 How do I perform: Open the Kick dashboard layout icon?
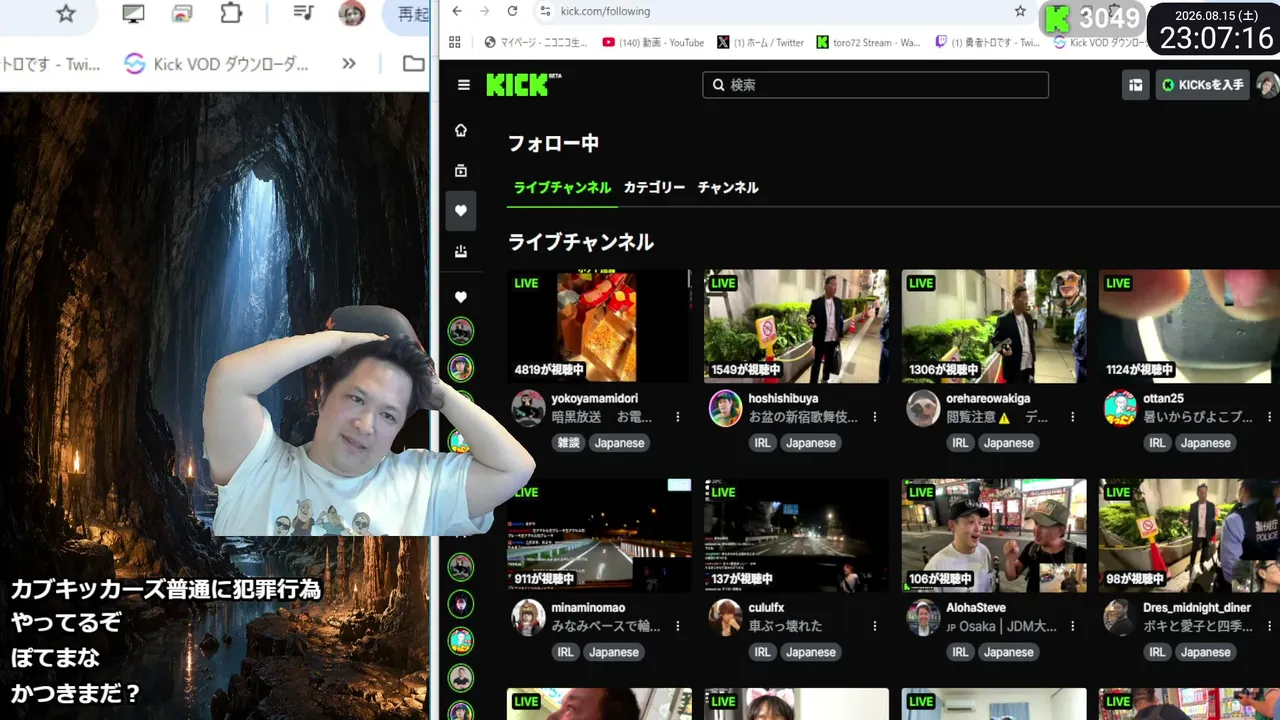[1135, 85]
